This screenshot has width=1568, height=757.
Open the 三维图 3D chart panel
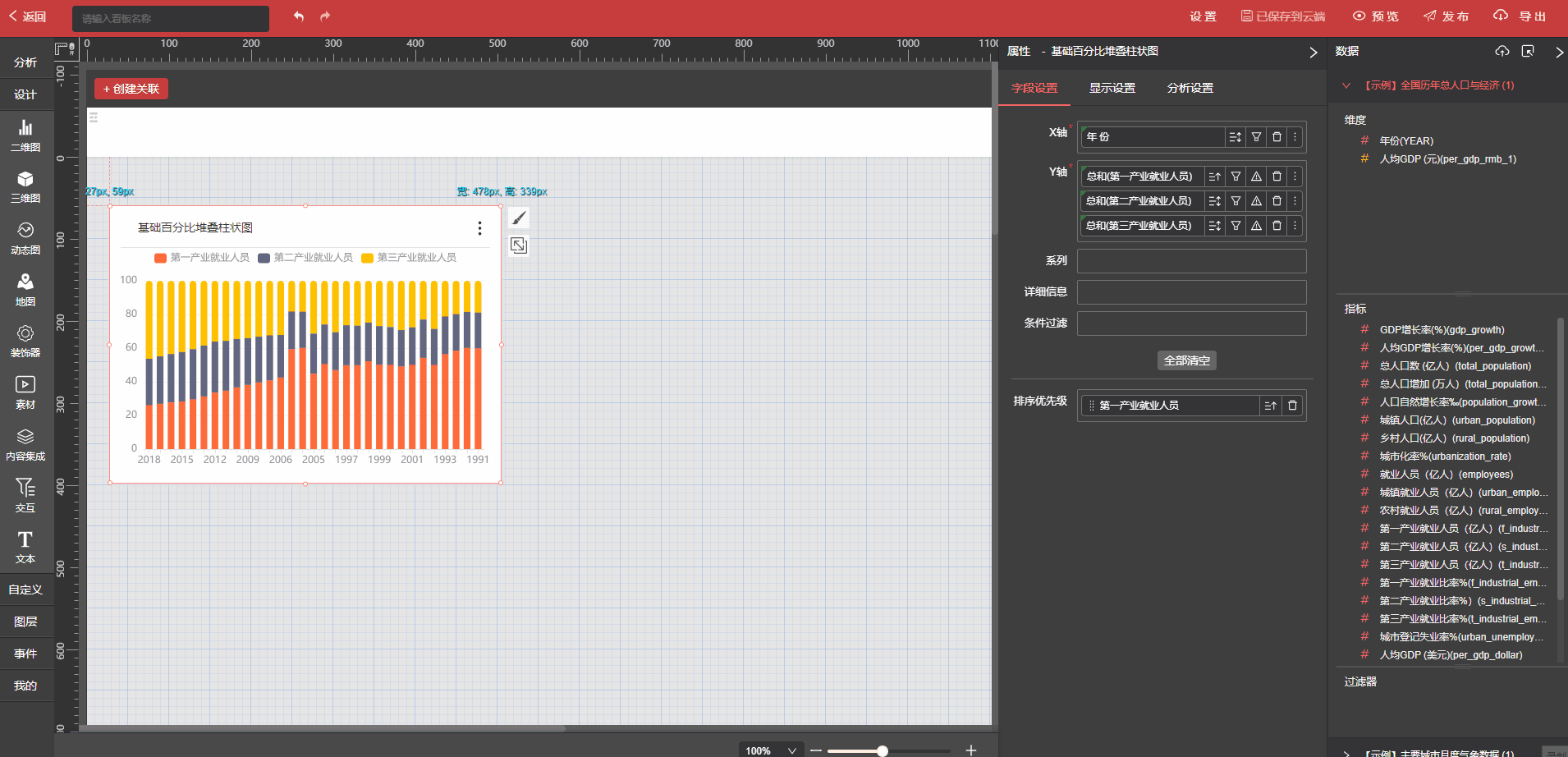pos(25,186)
